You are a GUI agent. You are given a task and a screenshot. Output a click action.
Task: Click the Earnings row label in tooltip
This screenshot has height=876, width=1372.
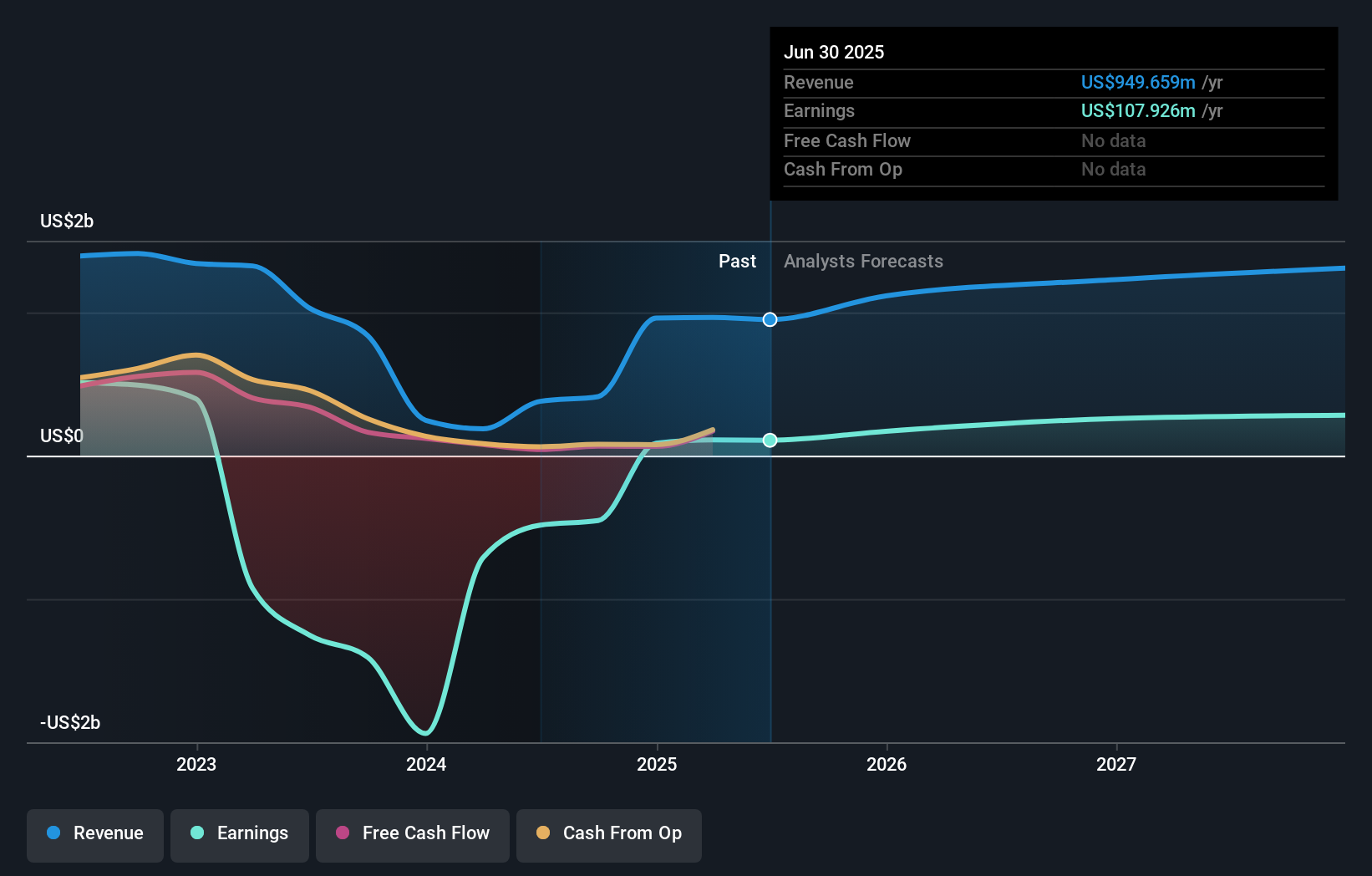point(819,110)
